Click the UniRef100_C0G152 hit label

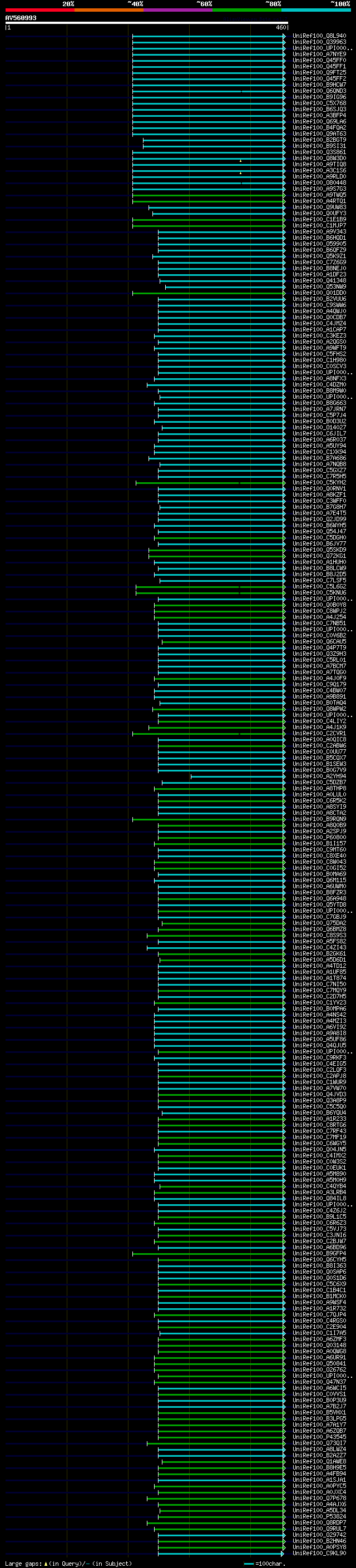pos(319,868)
